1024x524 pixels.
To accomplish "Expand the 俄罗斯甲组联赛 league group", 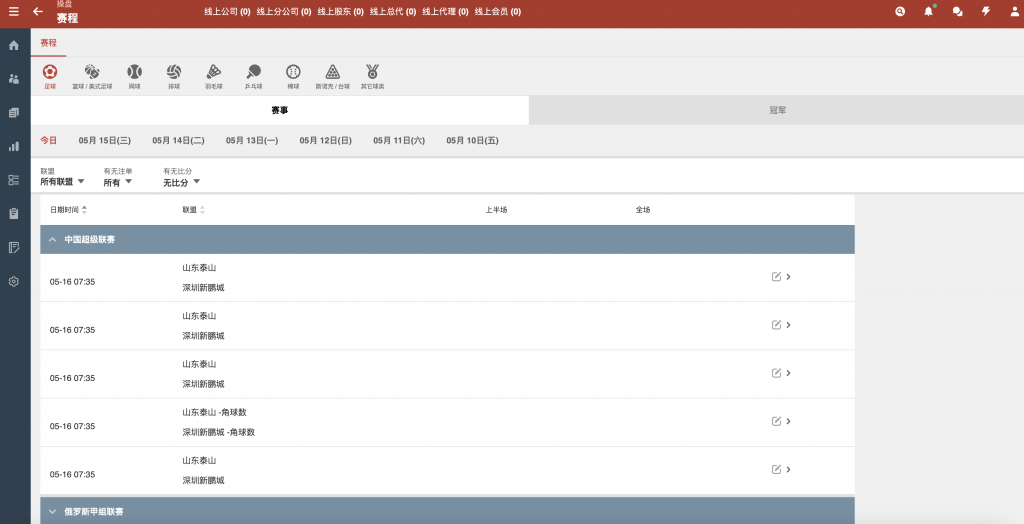I will [52, 511].
